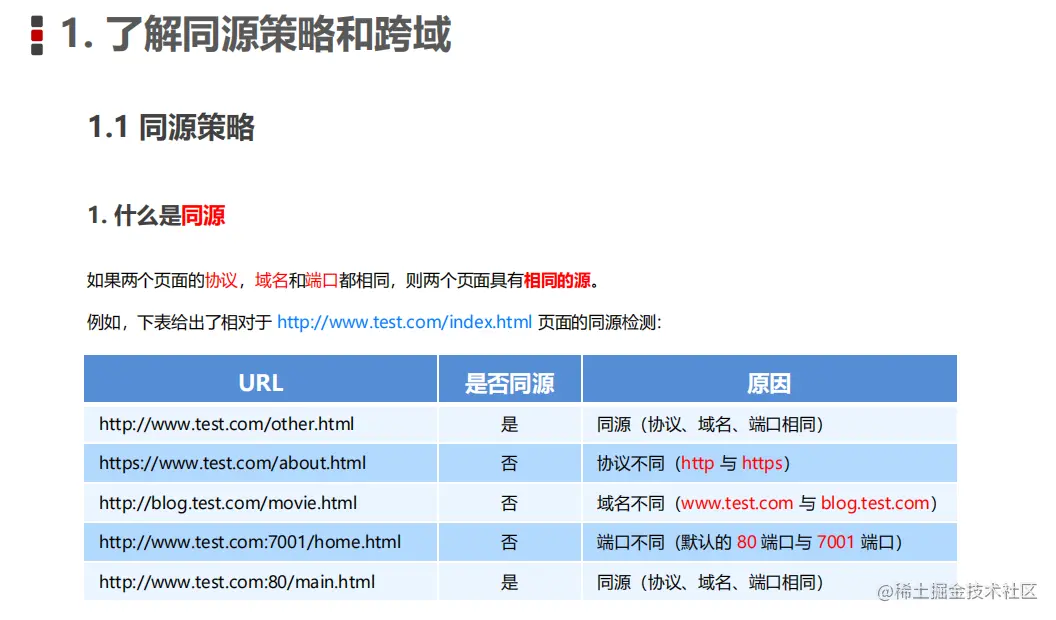Image resolution: width=1056 pixels, height=620 pixels.
Task: Select the red word "端口" in the paragraph
Action: point(322,280)
